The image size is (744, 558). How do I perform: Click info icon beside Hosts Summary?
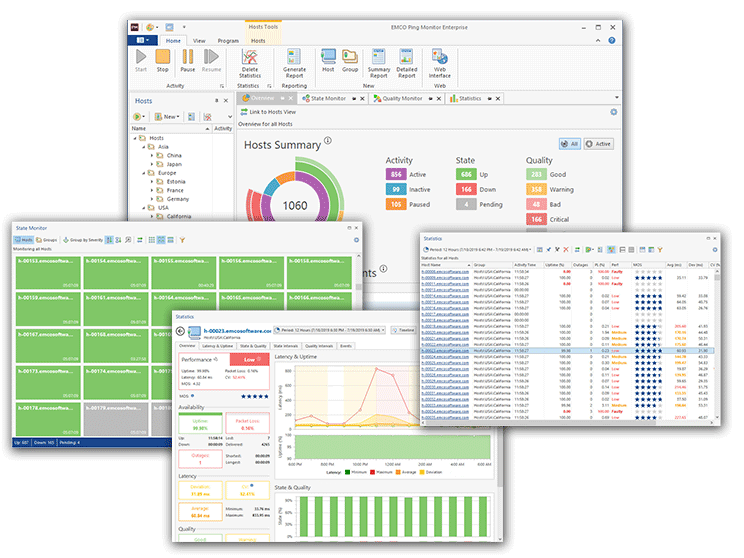328,141
